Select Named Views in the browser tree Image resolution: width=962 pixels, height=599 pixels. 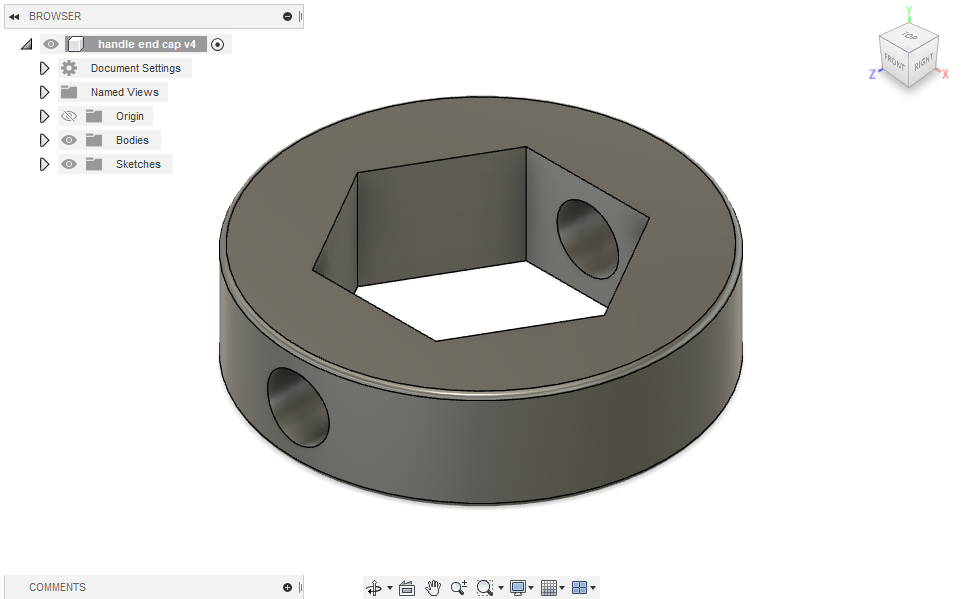122,91
